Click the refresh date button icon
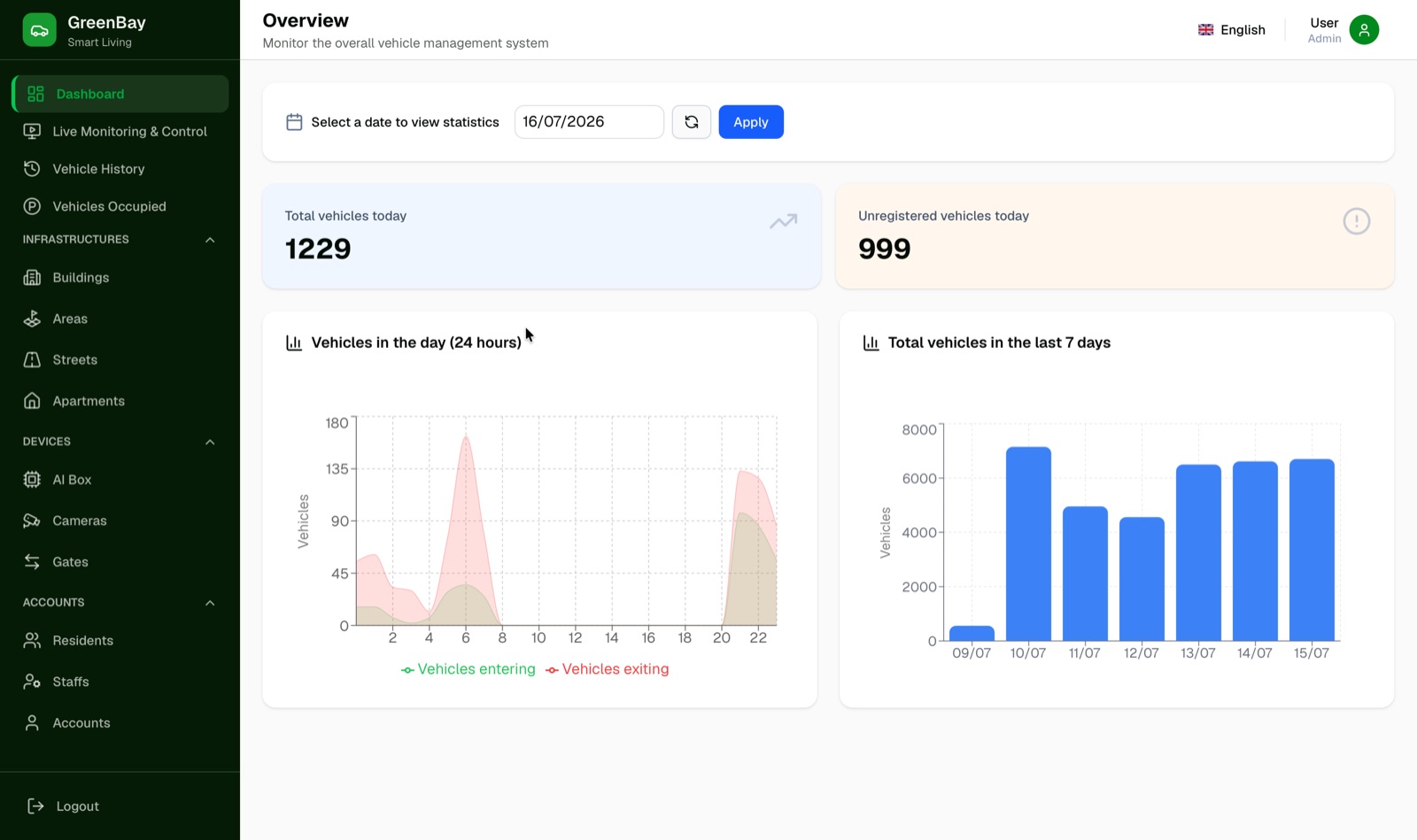 [x=692, y=122]
